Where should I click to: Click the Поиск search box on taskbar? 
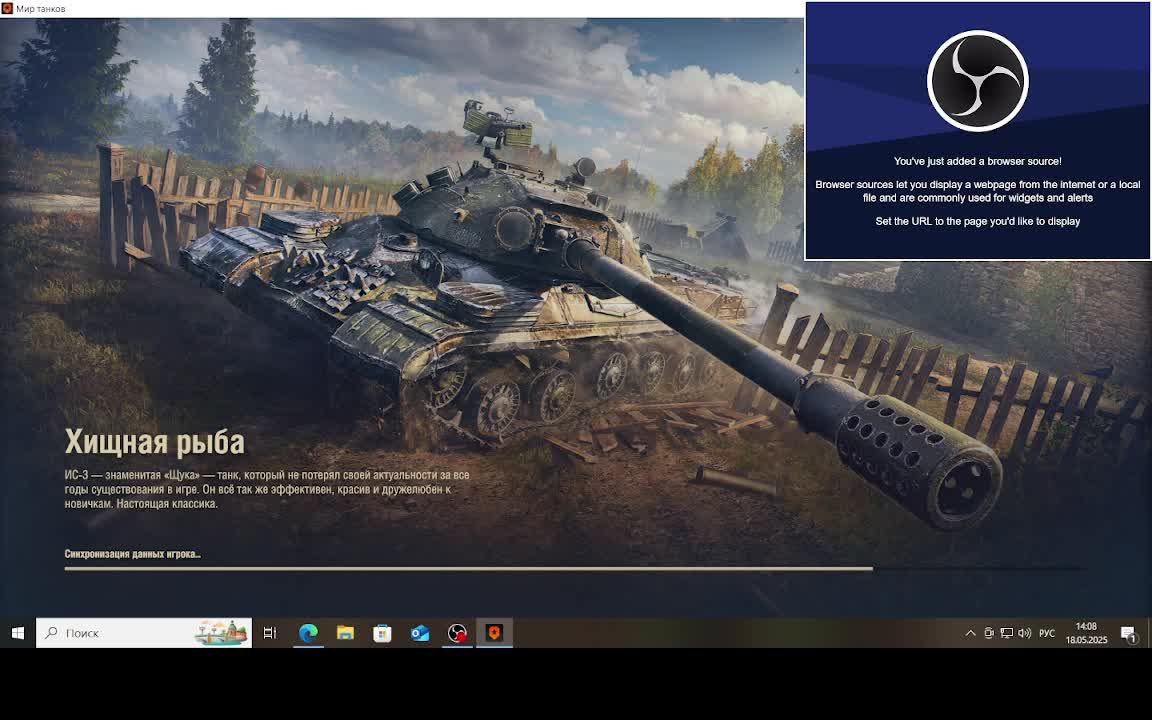pos(144,633)
